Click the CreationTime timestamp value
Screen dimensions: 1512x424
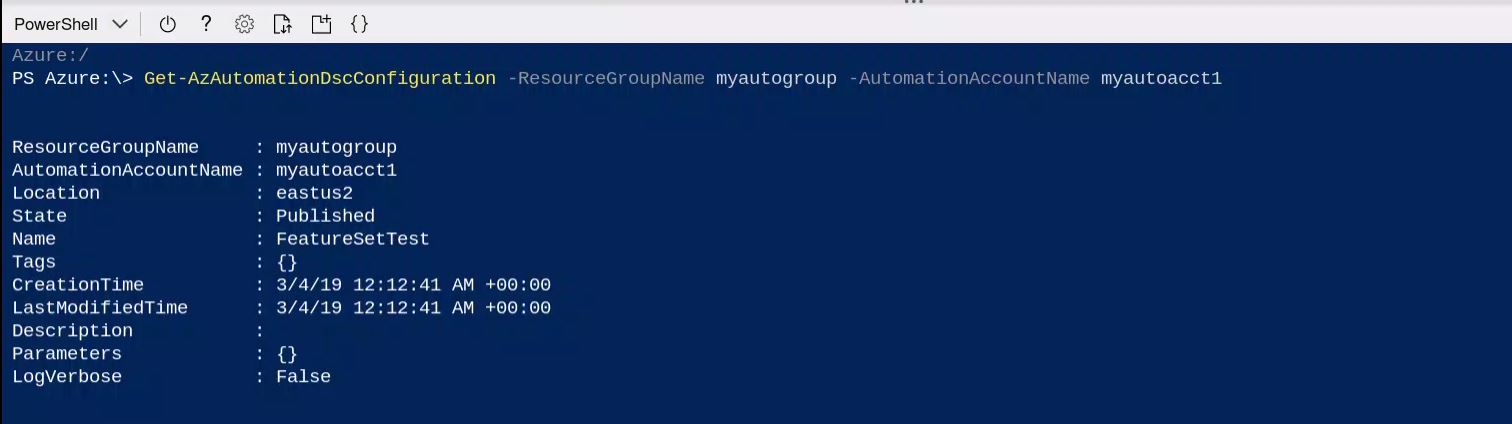pyautogui.click(x=413, y=285)
